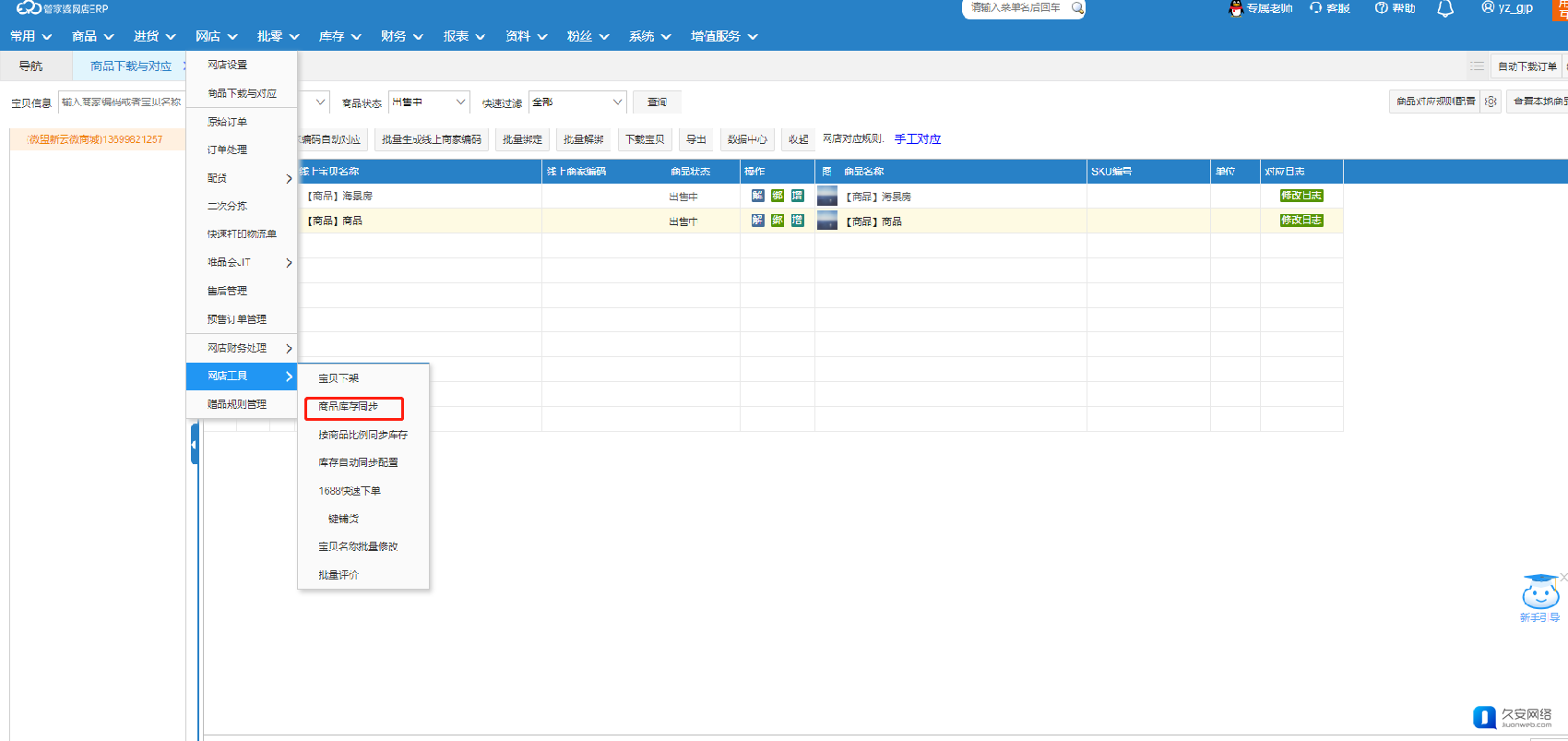The image size is (1568, 741).
Task: Expand the 配货 submenu
Action: pyautogui.click(x=242, y=178)
